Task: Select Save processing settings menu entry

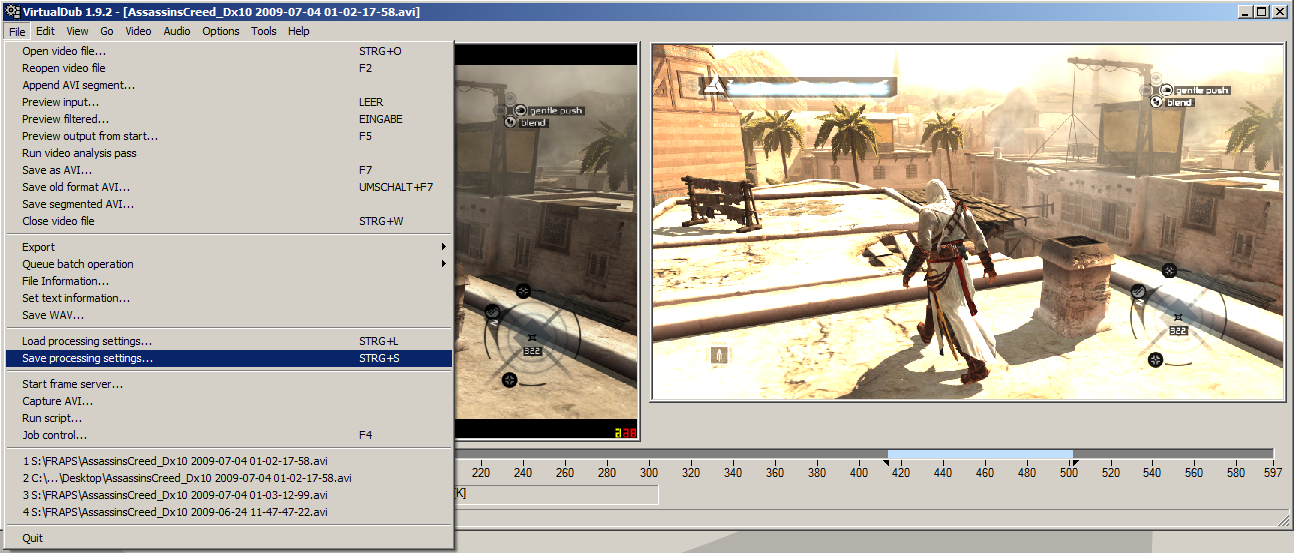Action: (x=88, y=358)
